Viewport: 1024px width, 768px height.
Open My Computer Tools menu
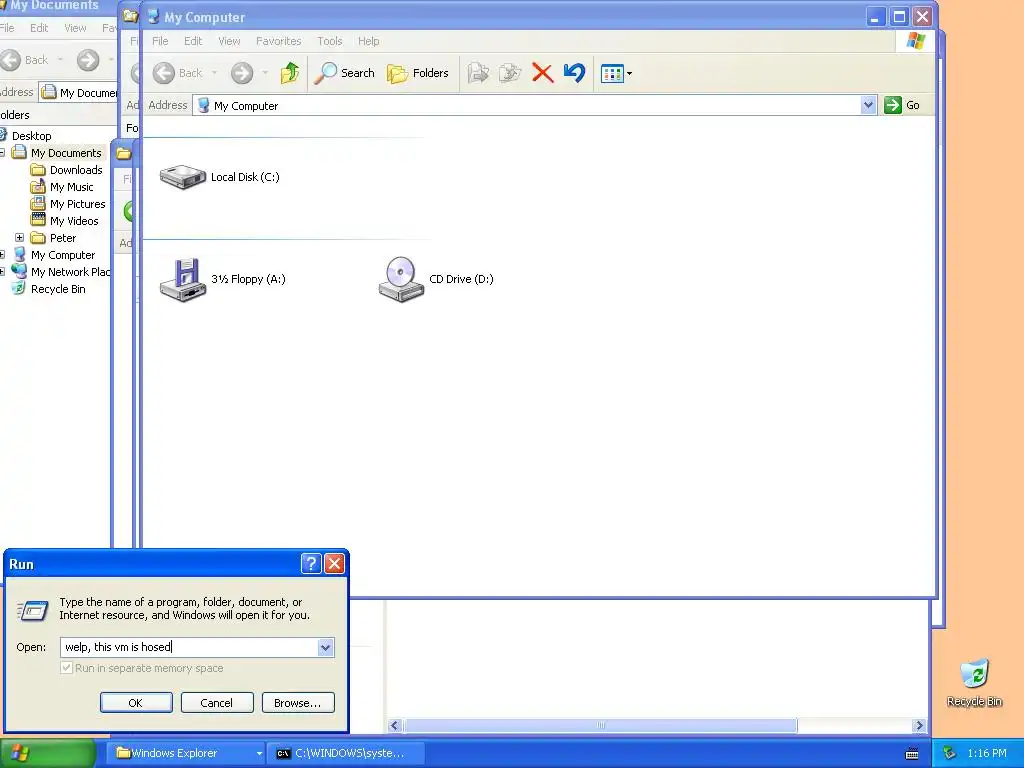pyautogui.click(x=330, y=40)
